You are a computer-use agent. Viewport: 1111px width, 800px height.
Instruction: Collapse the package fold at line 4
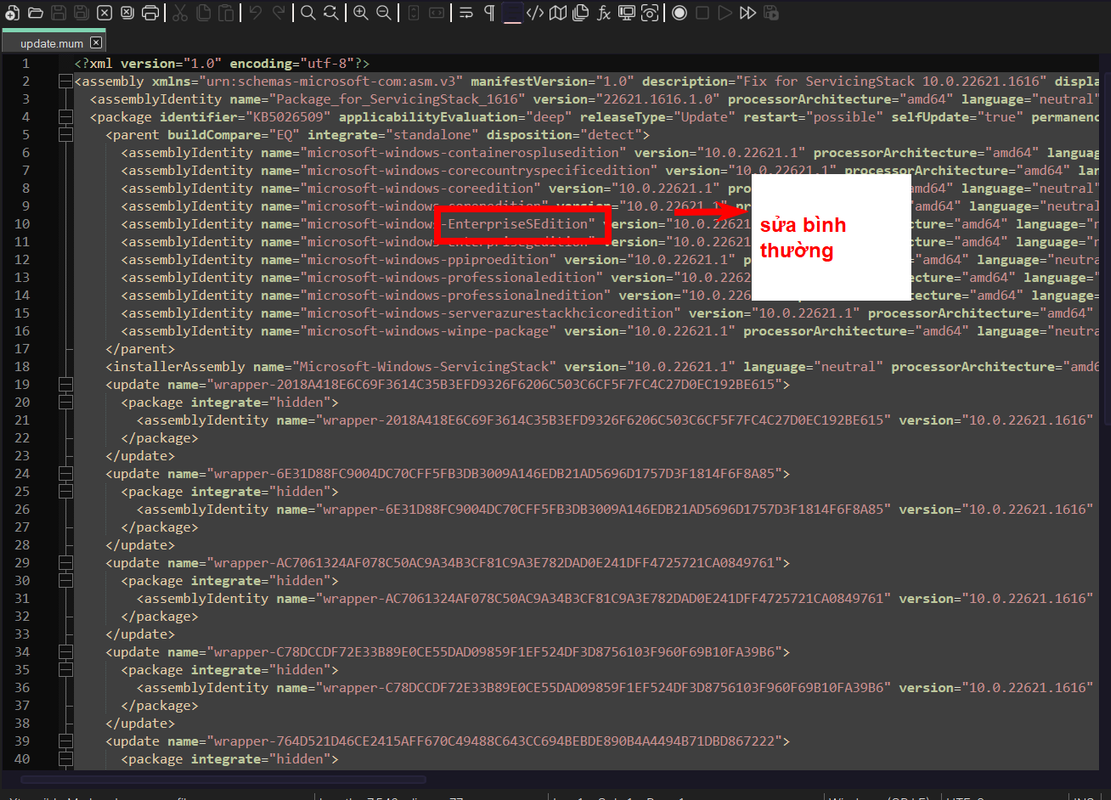pos(65,117)
